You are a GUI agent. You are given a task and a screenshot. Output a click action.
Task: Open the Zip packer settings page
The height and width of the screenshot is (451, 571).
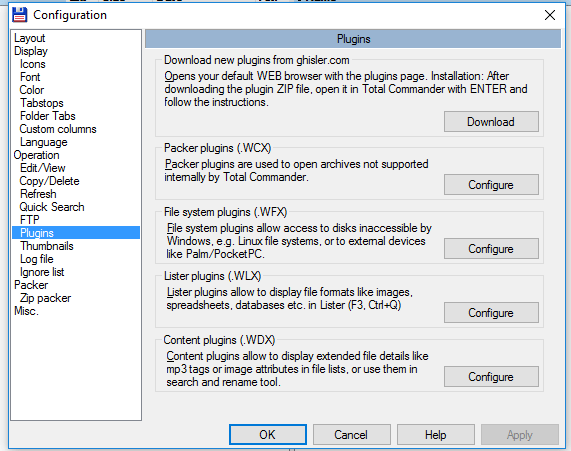point(46,298)
